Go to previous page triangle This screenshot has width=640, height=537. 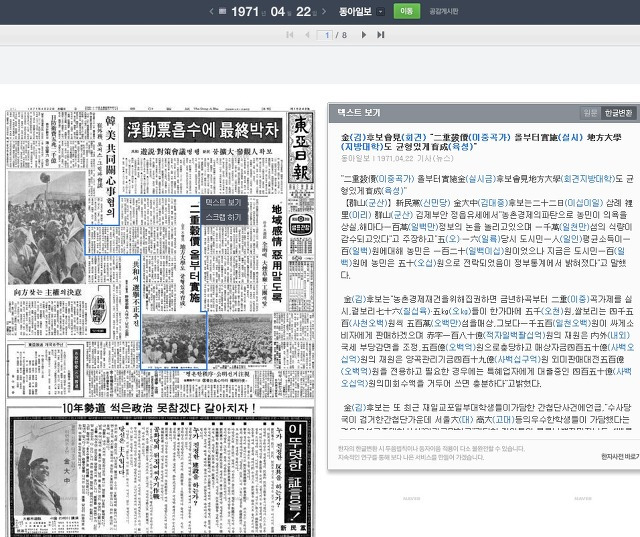[307, 35]
